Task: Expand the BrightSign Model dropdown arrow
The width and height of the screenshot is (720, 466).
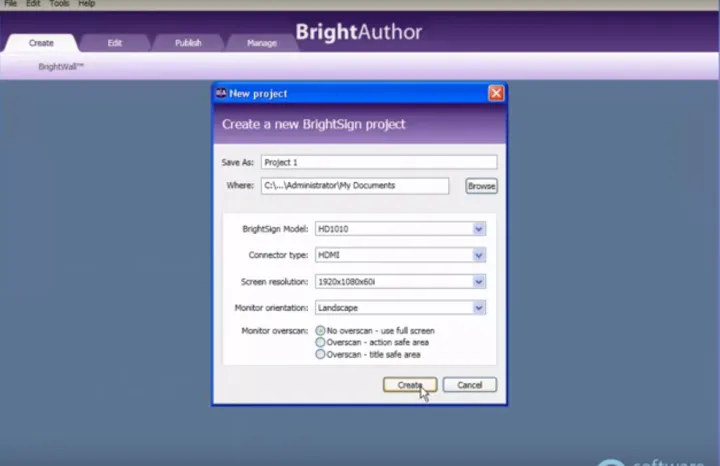Action: (x=478, y=229)
